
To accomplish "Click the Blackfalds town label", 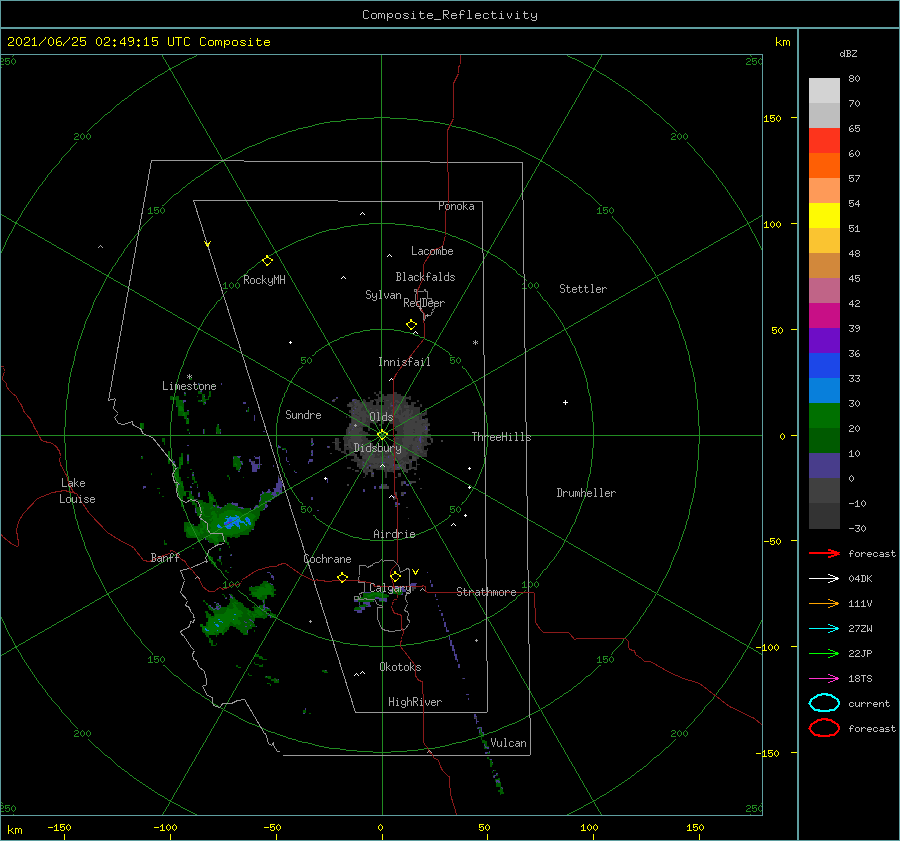I will pyautogui.click(x=425, y=277).
